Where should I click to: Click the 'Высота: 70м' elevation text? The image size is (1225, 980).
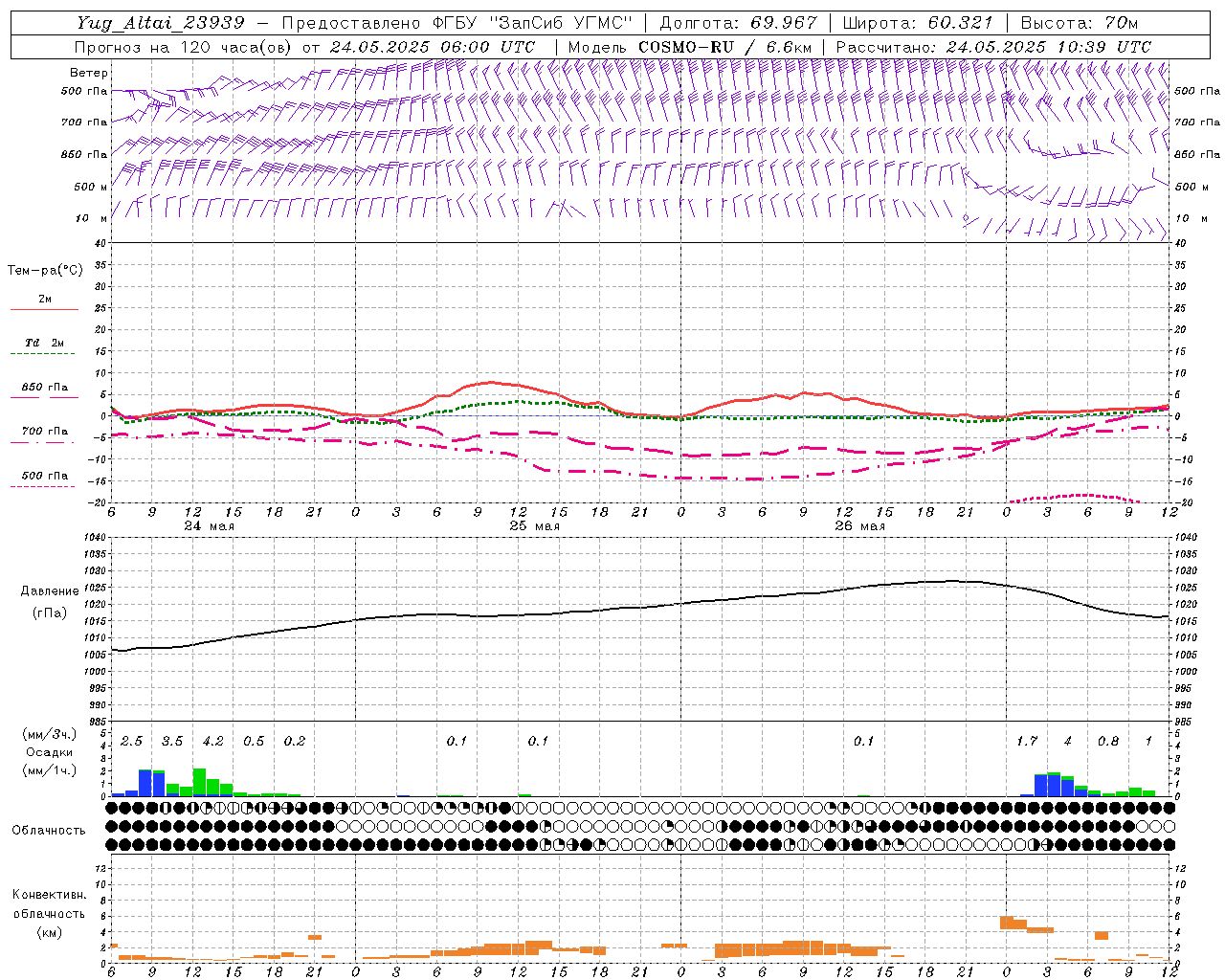pyautogui.click(x=1080, y=23)
